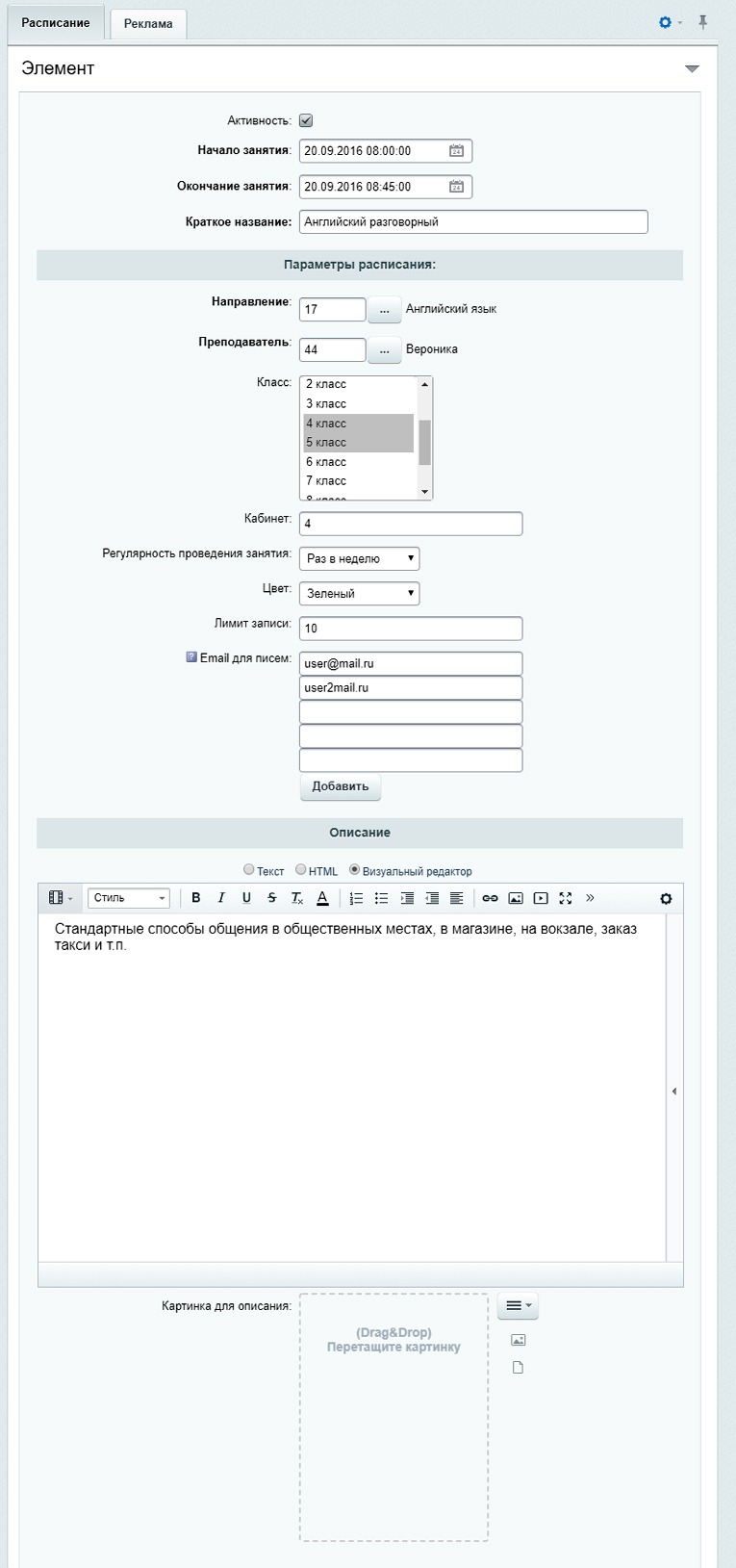The image size is (736, 1568).
Task: Open the Цвет dropdown showing Зеленый
Action: click(x=360, y=594)
